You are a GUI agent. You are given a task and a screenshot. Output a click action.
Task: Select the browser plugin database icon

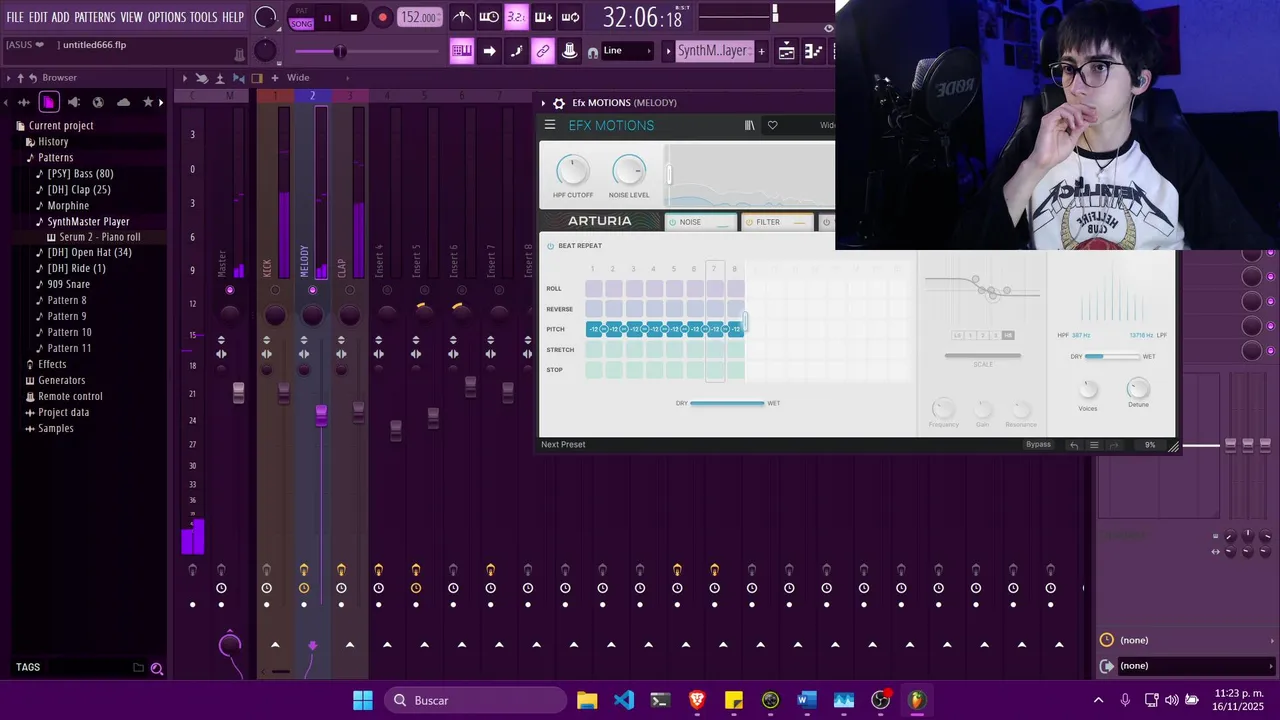[x=73, y=102]
